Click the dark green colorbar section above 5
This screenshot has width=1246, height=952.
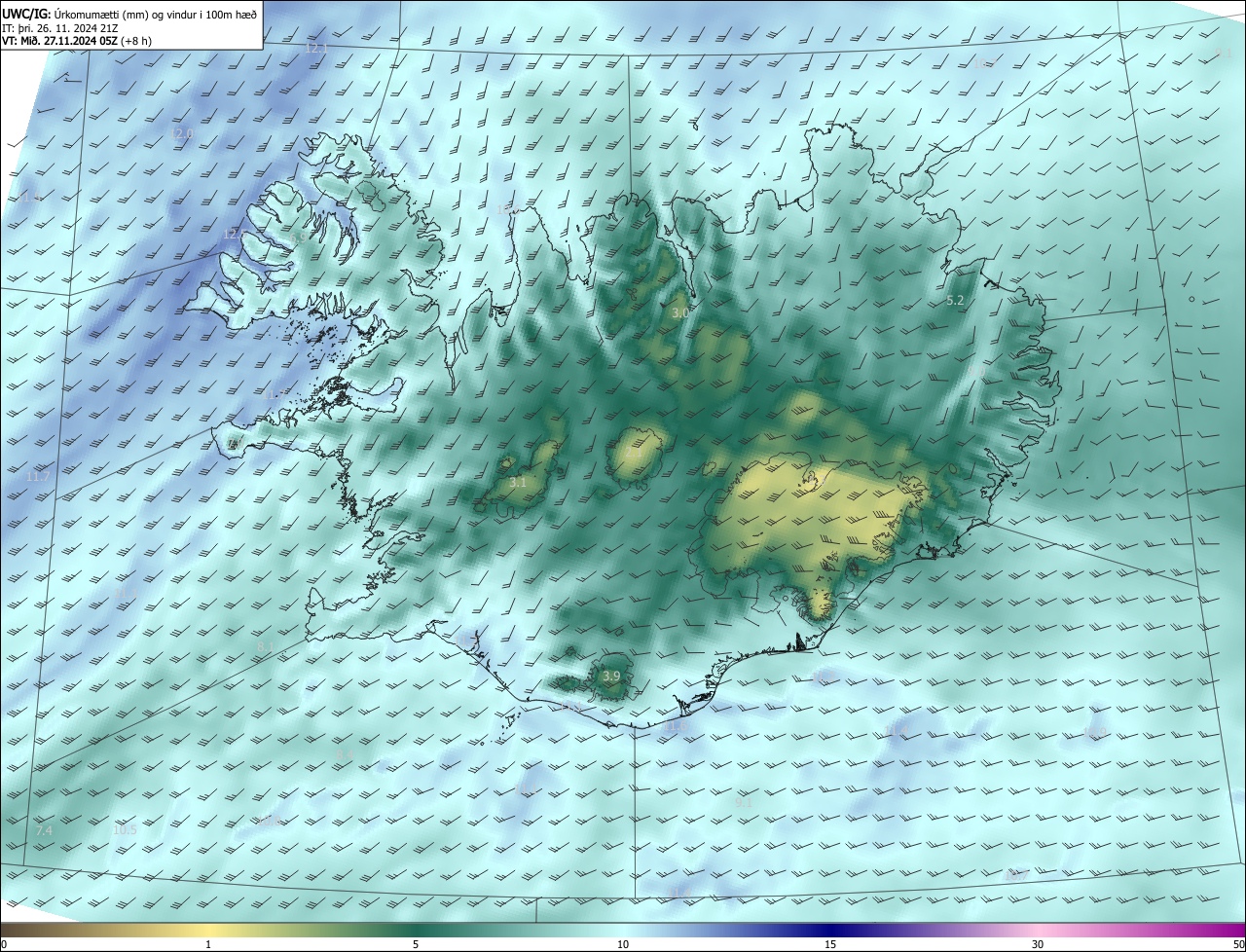click(416, 931)
